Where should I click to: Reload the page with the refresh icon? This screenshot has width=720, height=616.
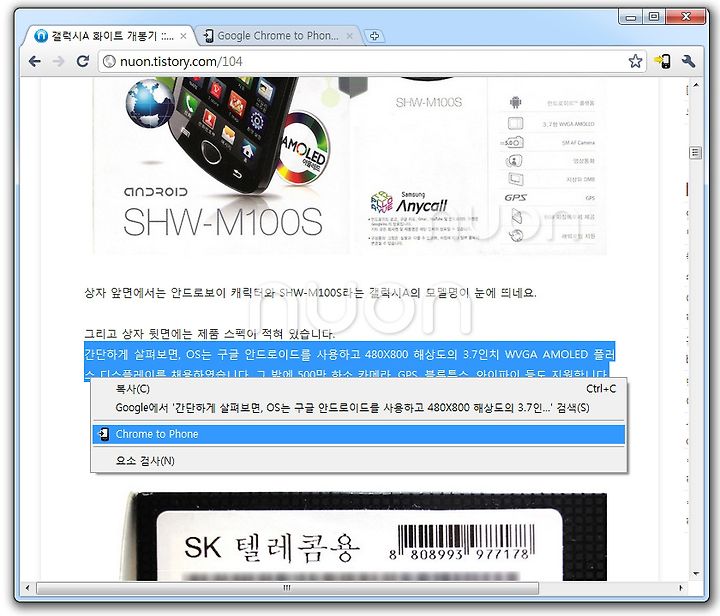pos(83,61)
